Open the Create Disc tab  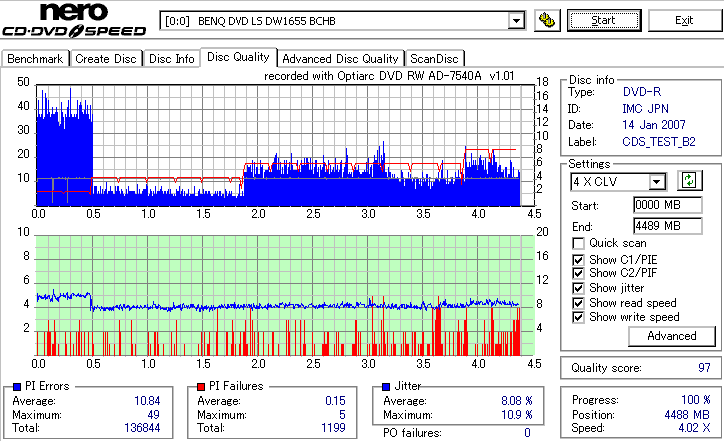point(106,59)
